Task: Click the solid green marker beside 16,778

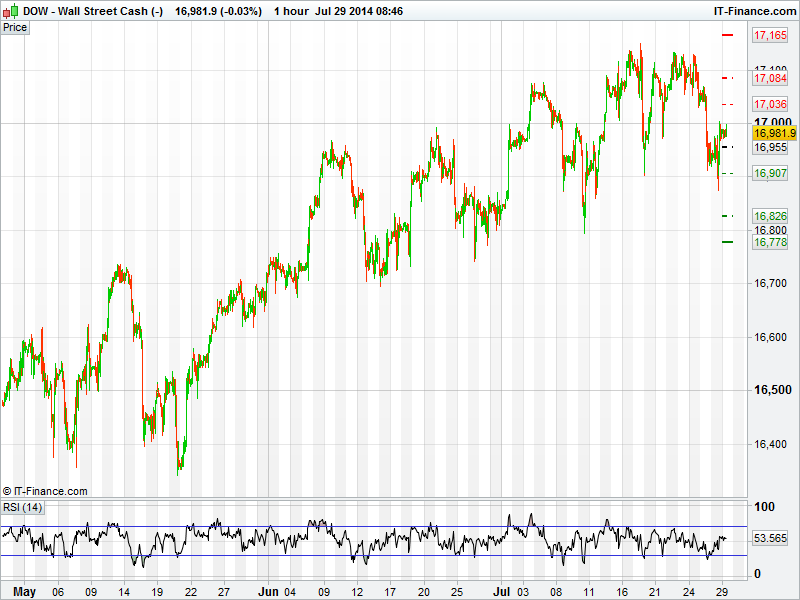Action: pos(728,242)
